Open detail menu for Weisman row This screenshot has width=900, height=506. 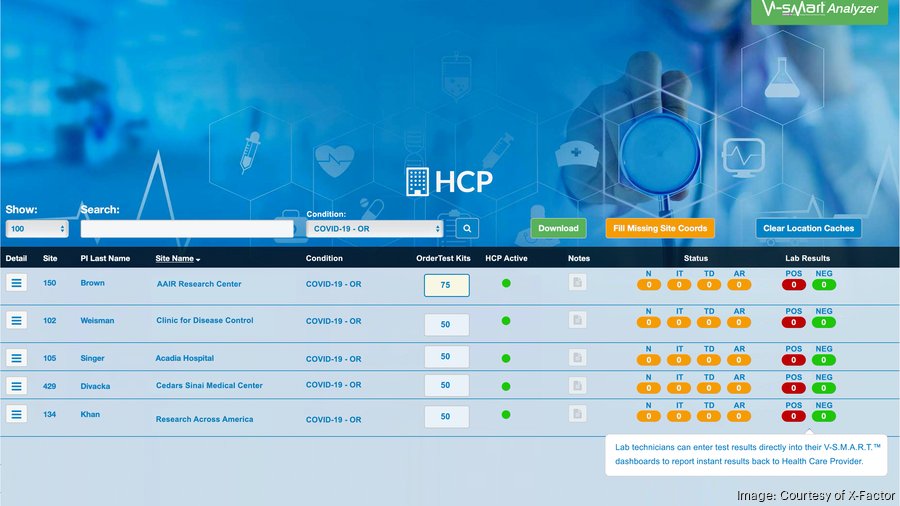click(16, 320)
